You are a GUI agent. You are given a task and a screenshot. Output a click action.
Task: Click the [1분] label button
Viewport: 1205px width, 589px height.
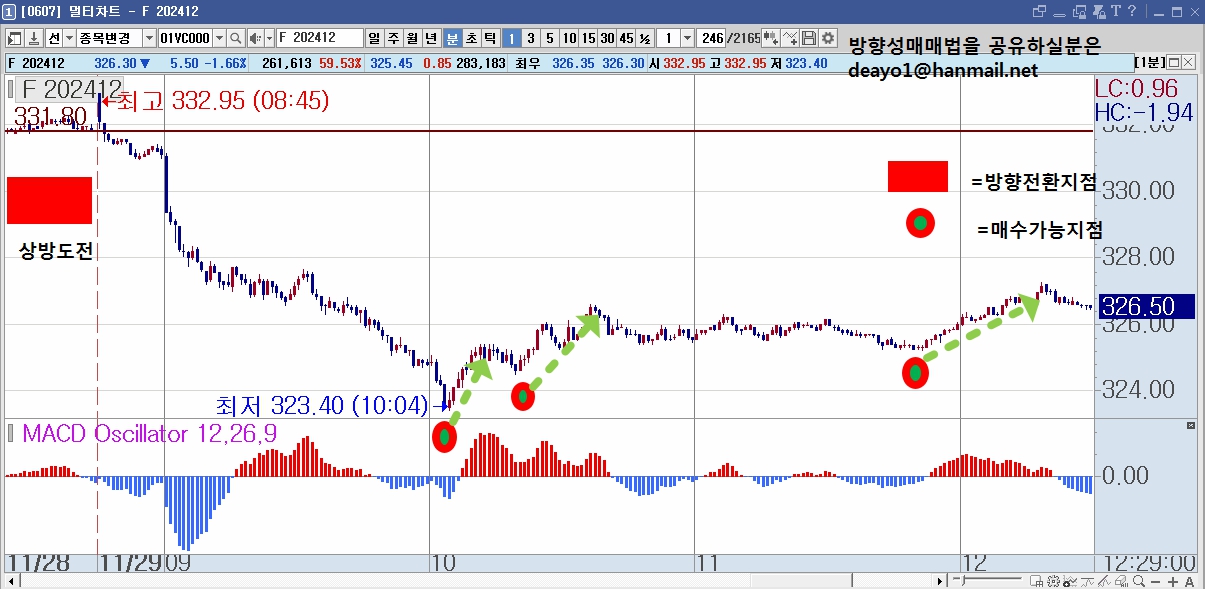1148,62
